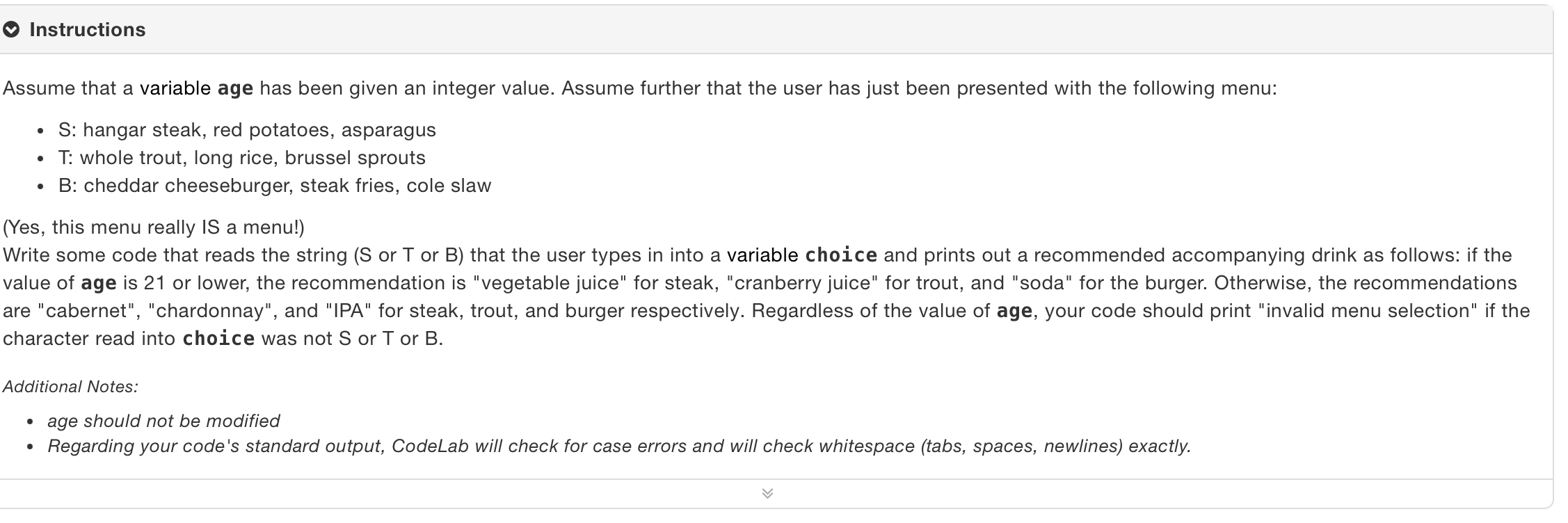Select the "S: hangar steak" menu line
The width and height of the screenshot is (1568, 523).
click(x=247, y=130)
